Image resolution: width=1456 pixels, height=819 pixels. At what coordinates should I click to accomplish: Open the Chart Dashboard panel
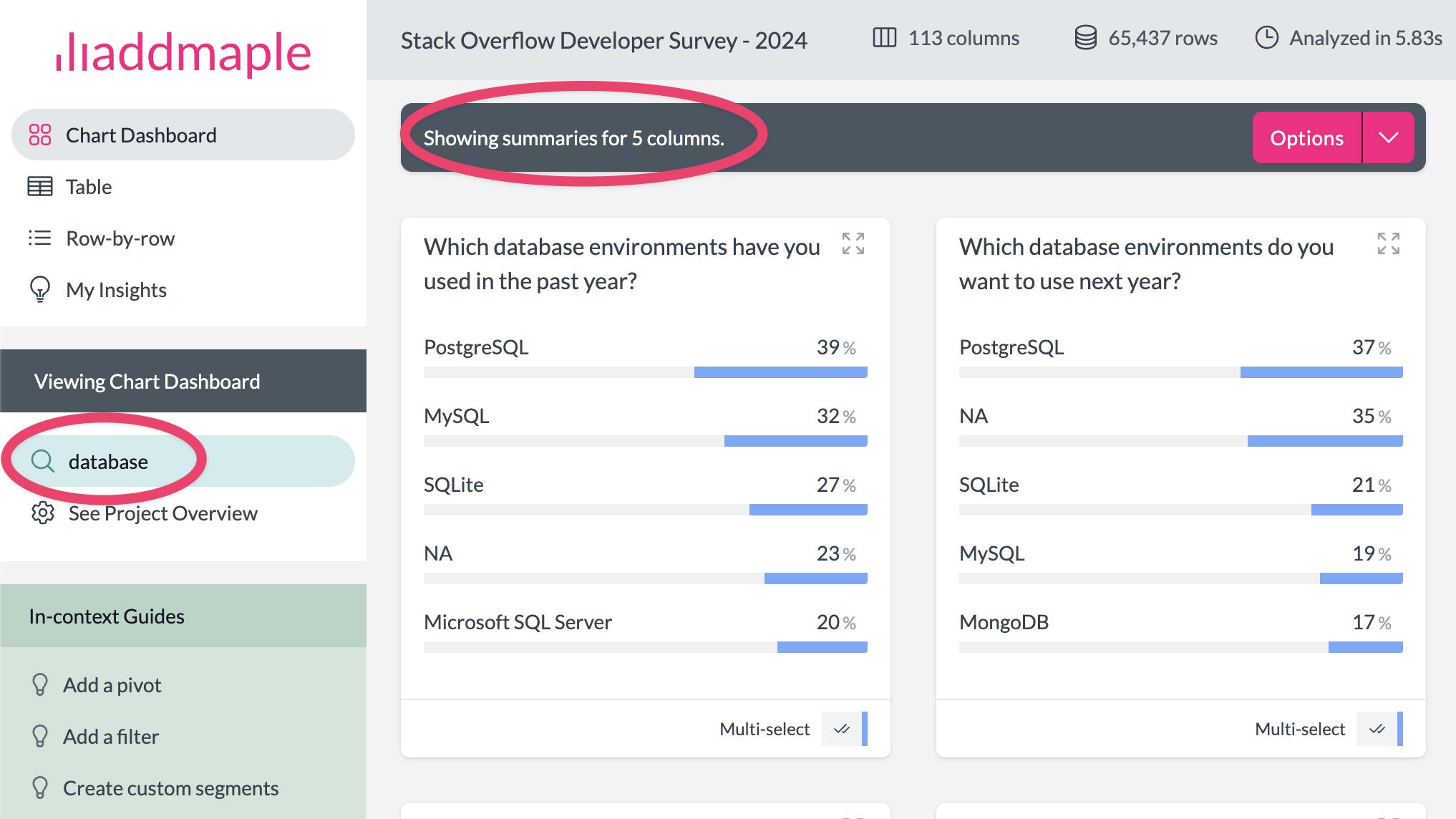click(141, 135)
